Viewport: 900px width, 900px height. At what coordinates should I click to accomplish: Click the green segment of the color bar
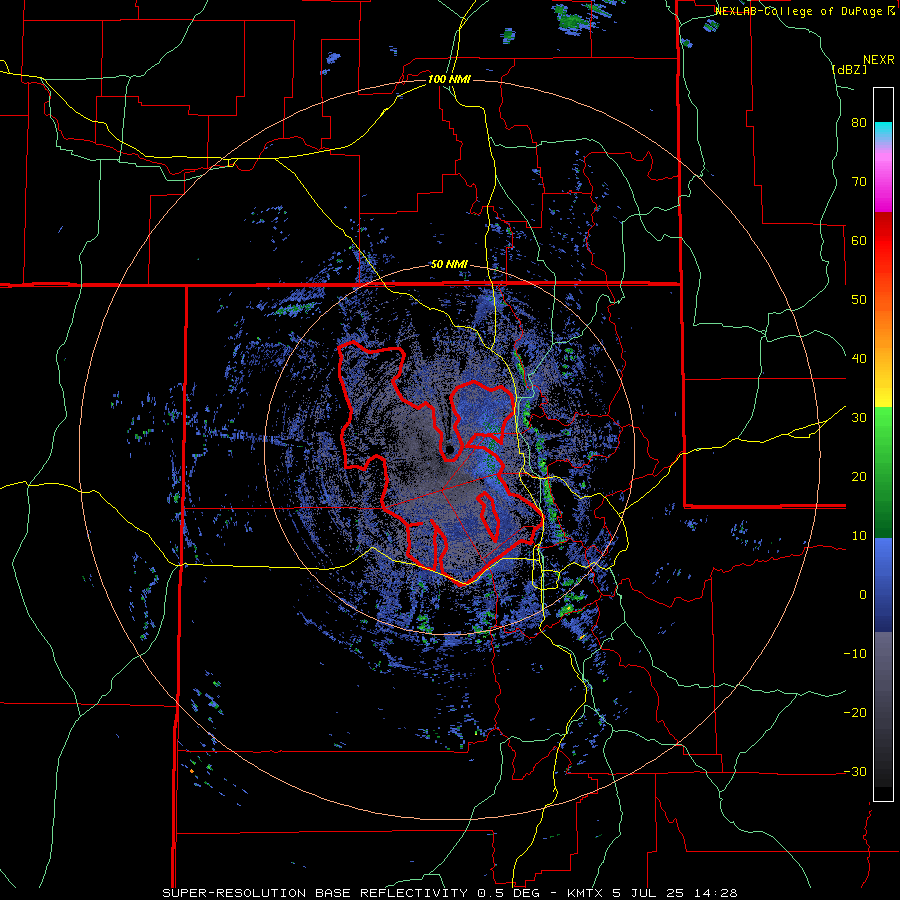[x=883, y=472]
